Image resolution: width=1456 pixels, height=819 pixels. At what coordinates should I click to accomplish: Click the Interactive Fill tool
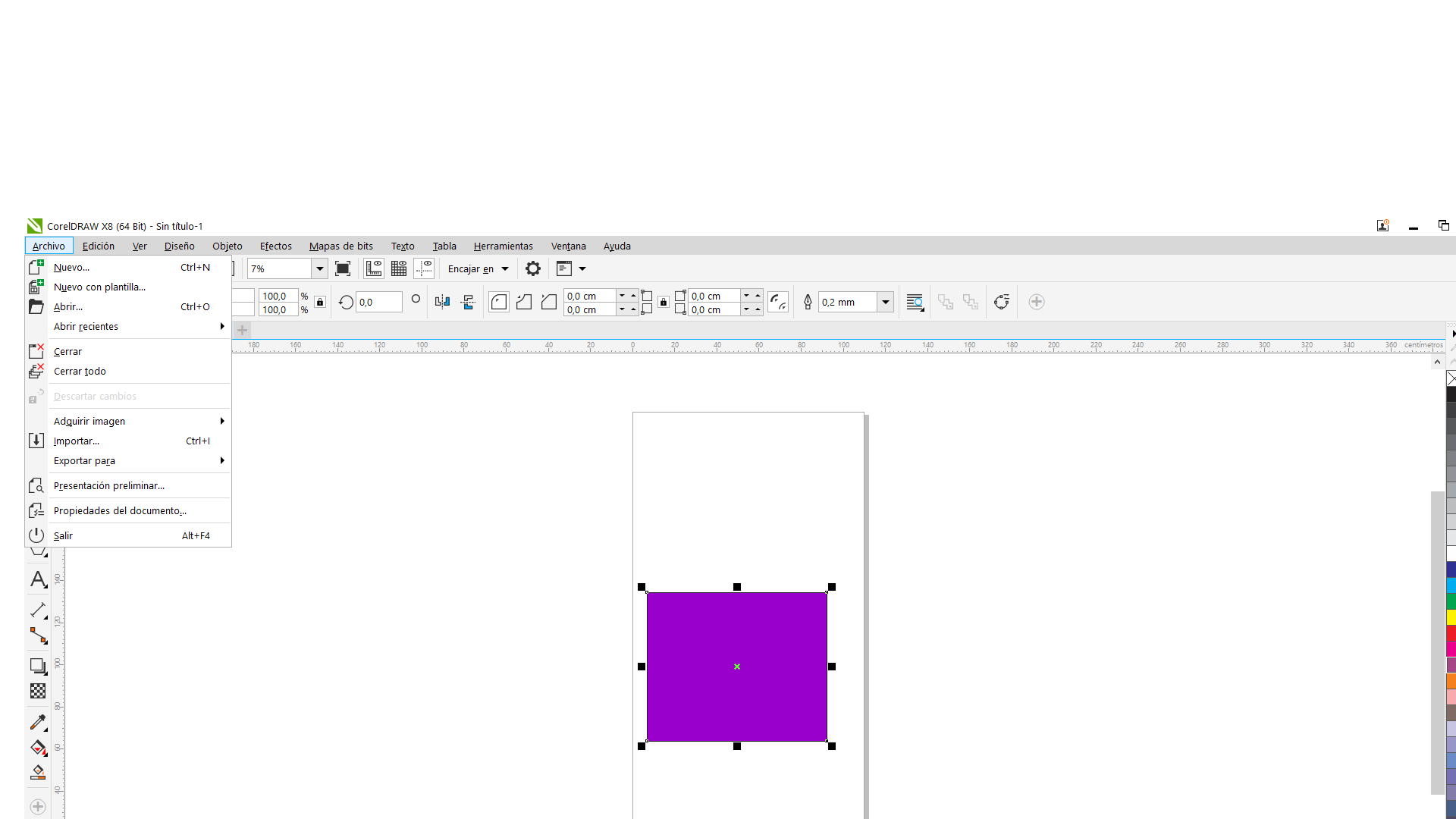[x=38, y=748]
